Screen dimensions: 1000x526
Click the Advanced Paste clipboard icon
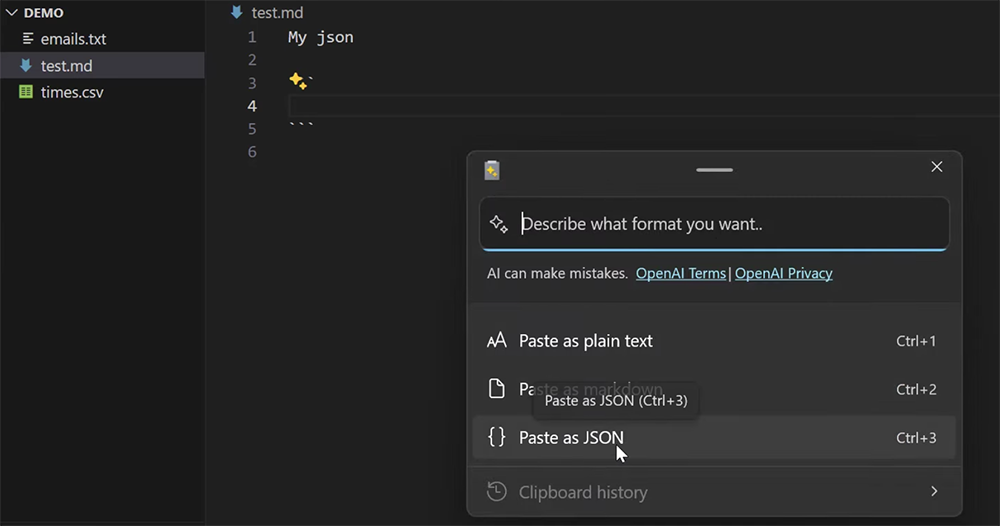point(492,170)
